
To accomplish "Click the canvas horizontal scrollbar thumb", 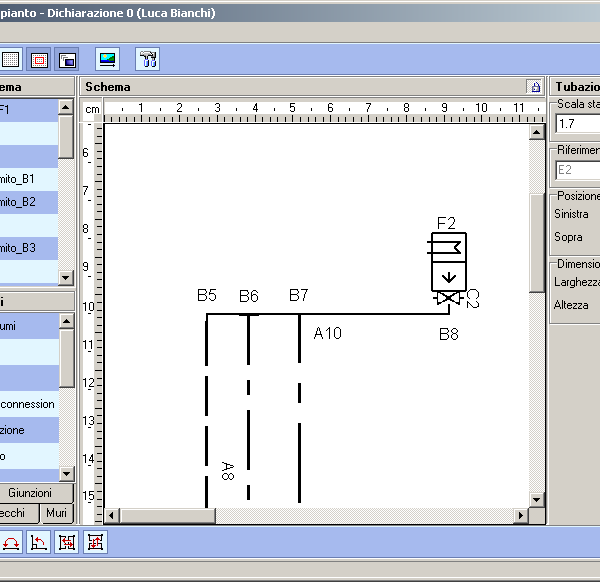I will pyautogui.click(x=167, y=515).
